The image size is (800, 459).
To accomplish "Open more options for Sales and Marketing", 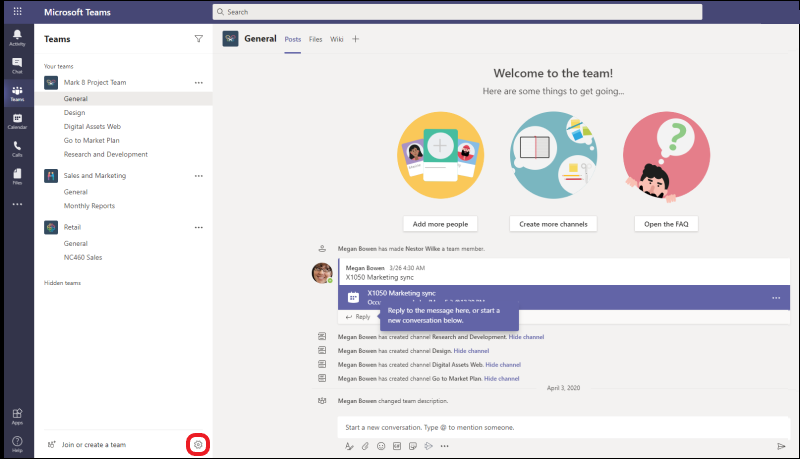I will click(199, 176).
